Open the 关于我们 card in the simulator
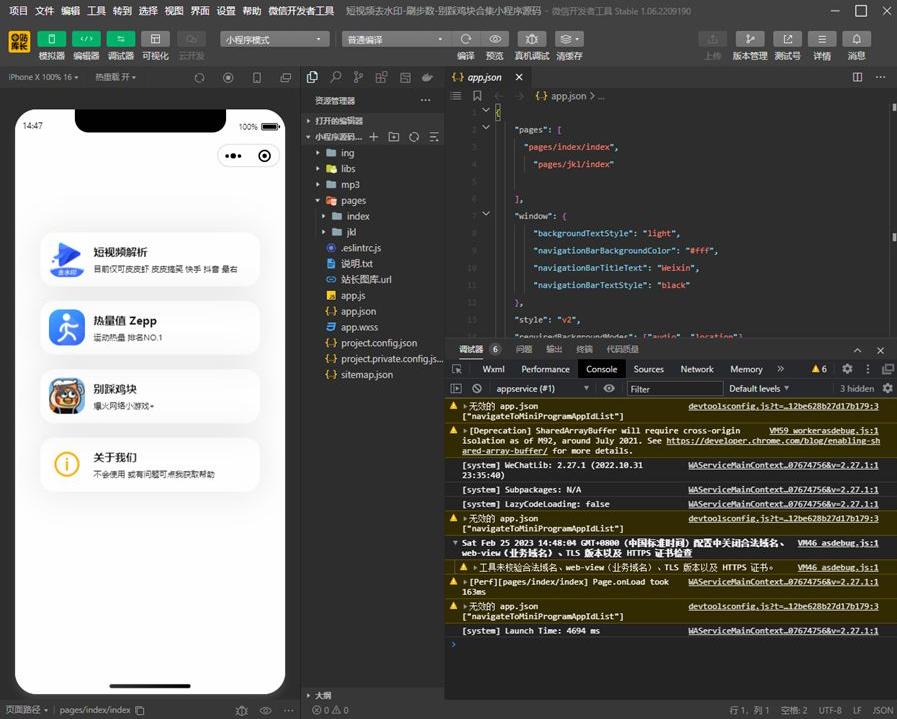This screenshot has width=897, height=719. [150, 464]
